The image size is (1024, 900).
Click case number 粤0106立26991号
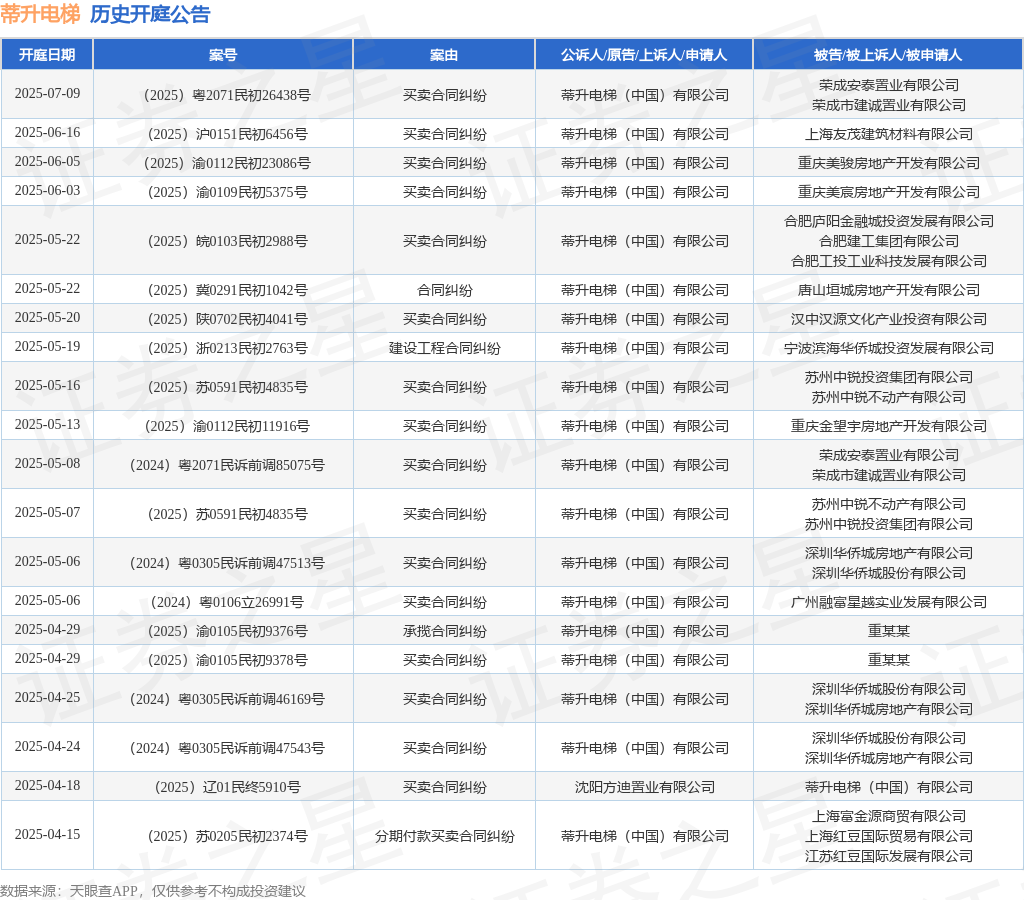(x=227, y=602)
